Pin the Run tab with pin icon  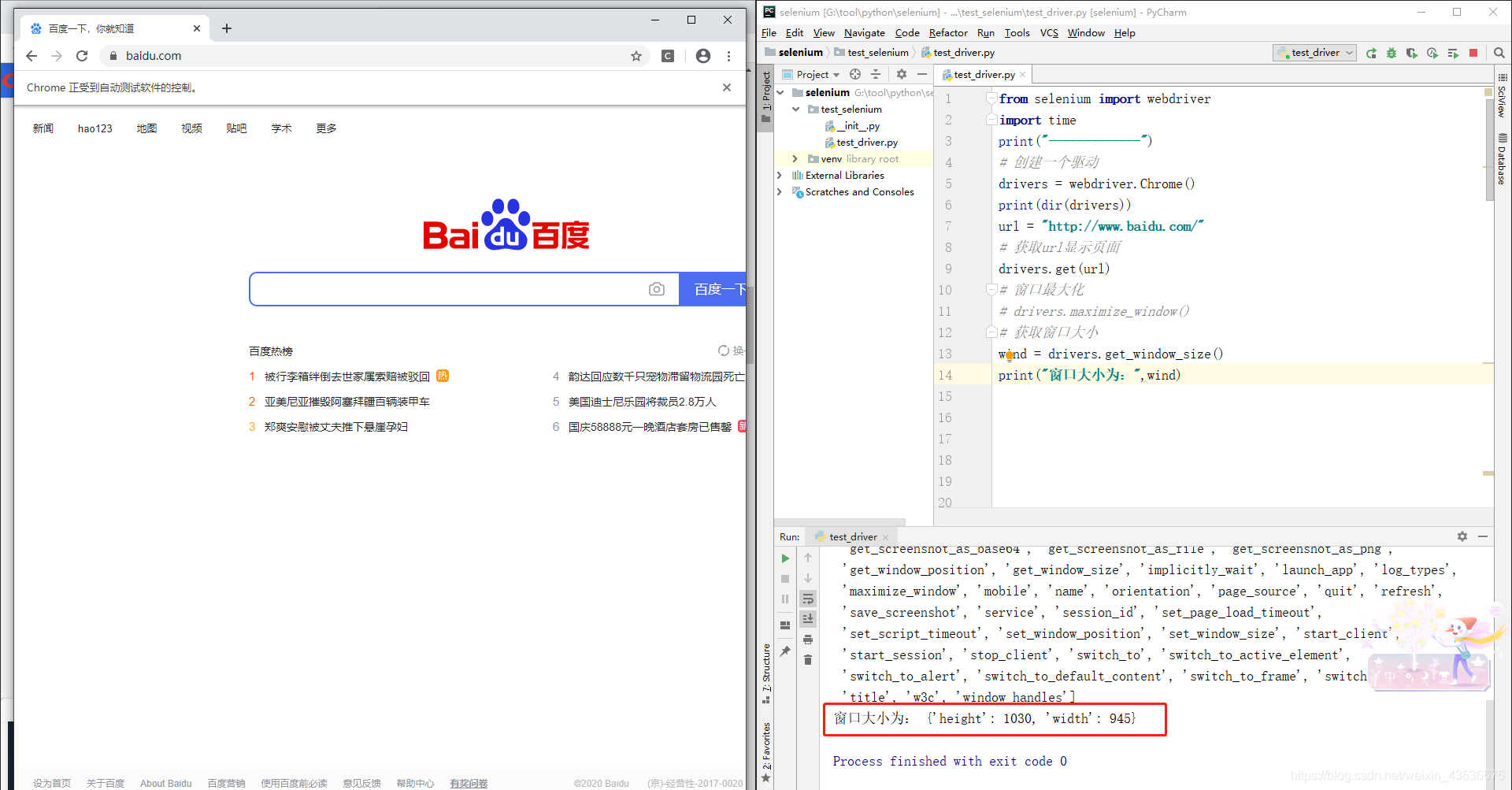(x=785, y=651)
